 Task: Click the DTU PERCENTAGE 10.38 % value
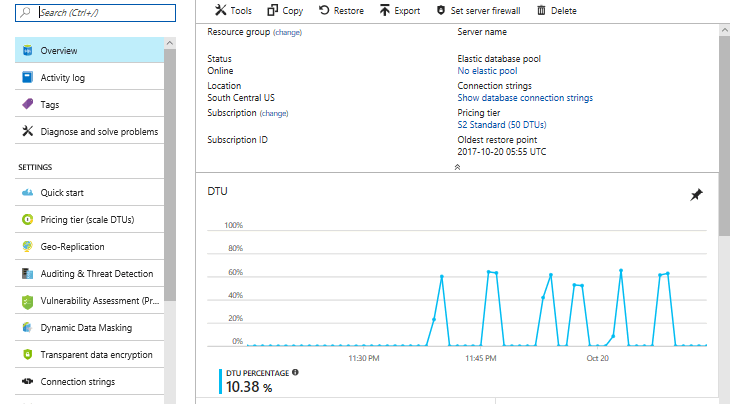(x=249, y=387)
